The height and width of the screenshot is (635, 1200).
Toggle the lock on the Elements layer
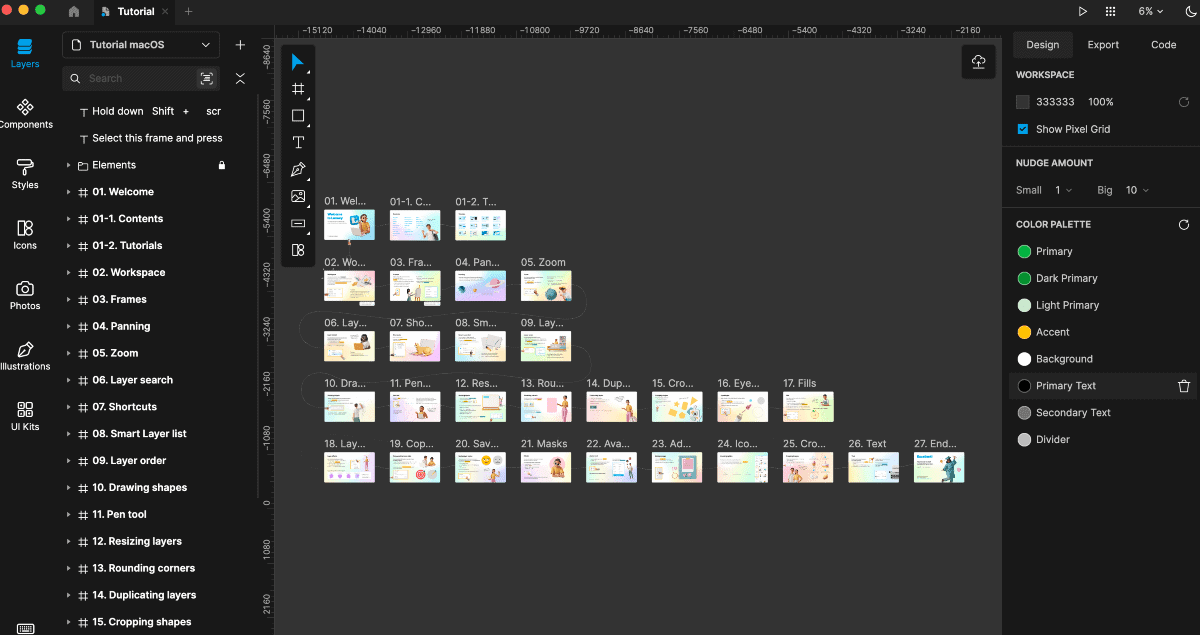[x=222, y=165]
